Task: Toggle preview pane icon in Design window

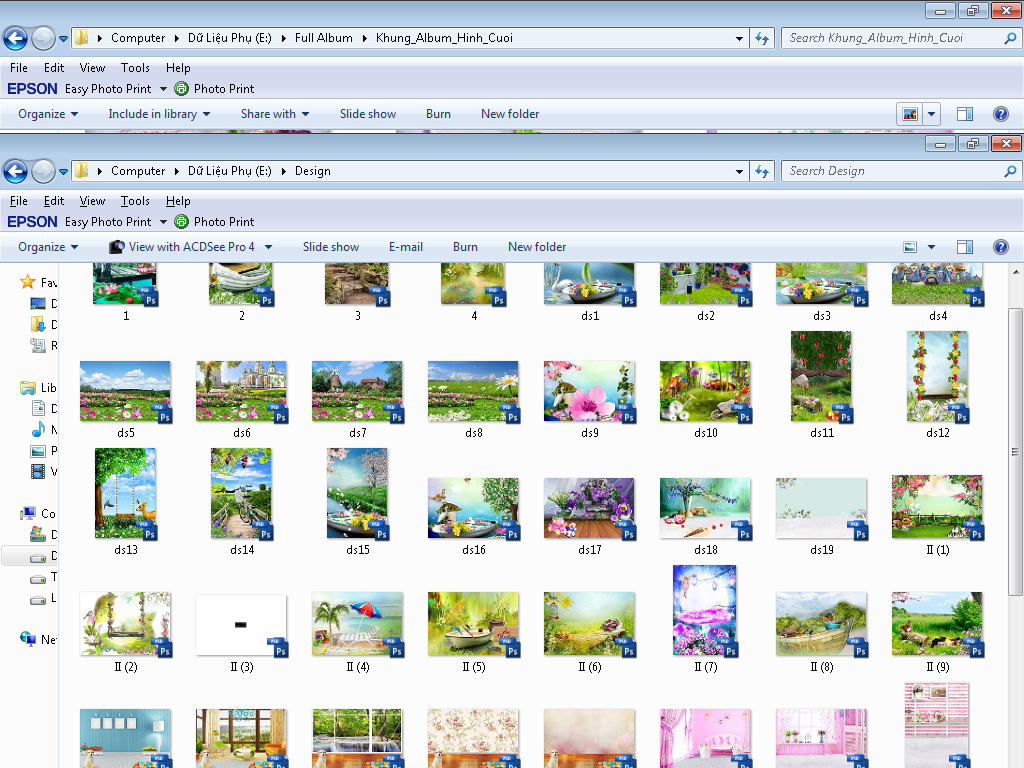Action: click(965, 247)
